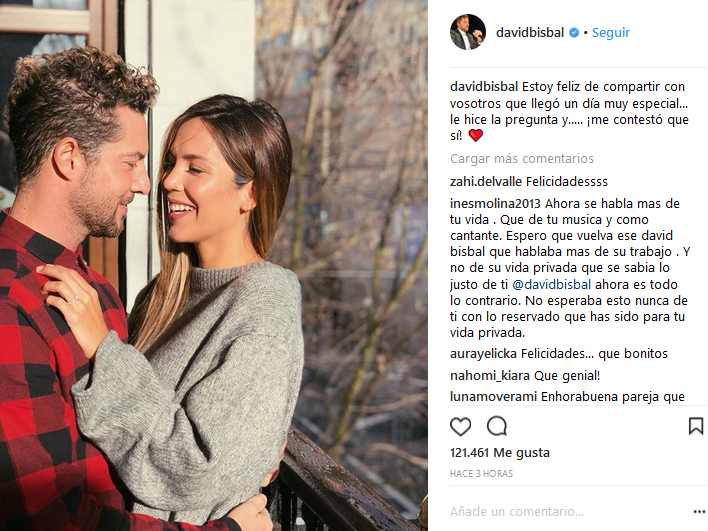Open zahi.delvalle commenter profile

(486, 182)
